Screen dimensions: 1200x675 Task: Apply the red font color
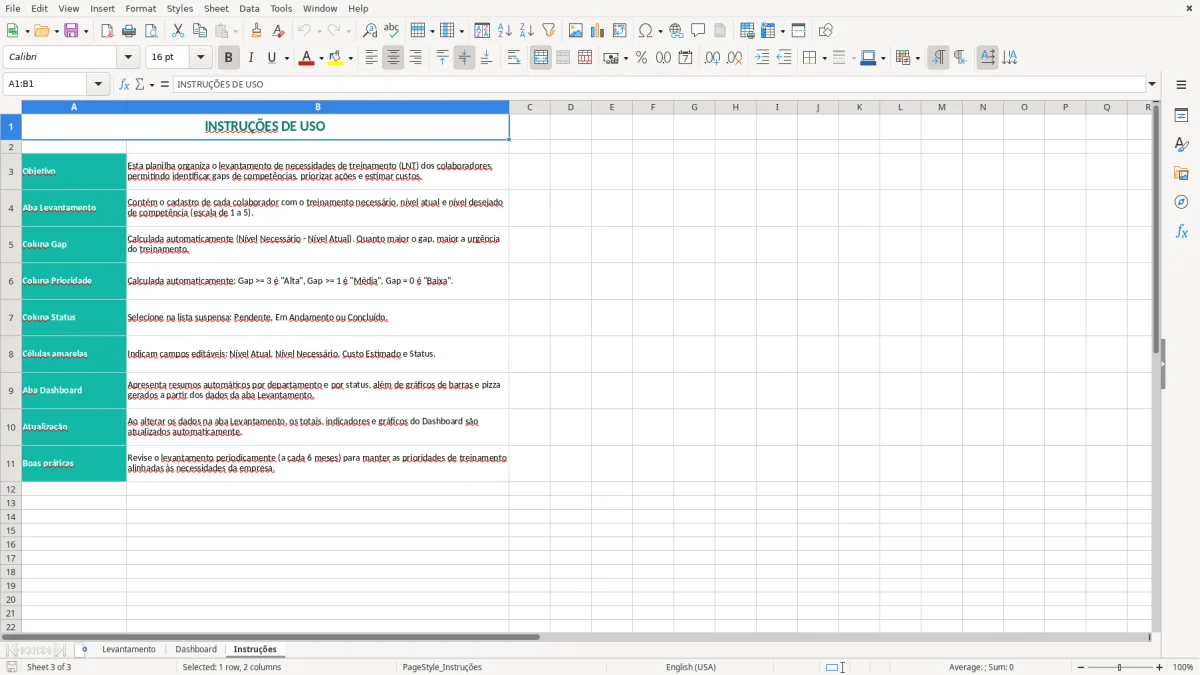point(306,58)
